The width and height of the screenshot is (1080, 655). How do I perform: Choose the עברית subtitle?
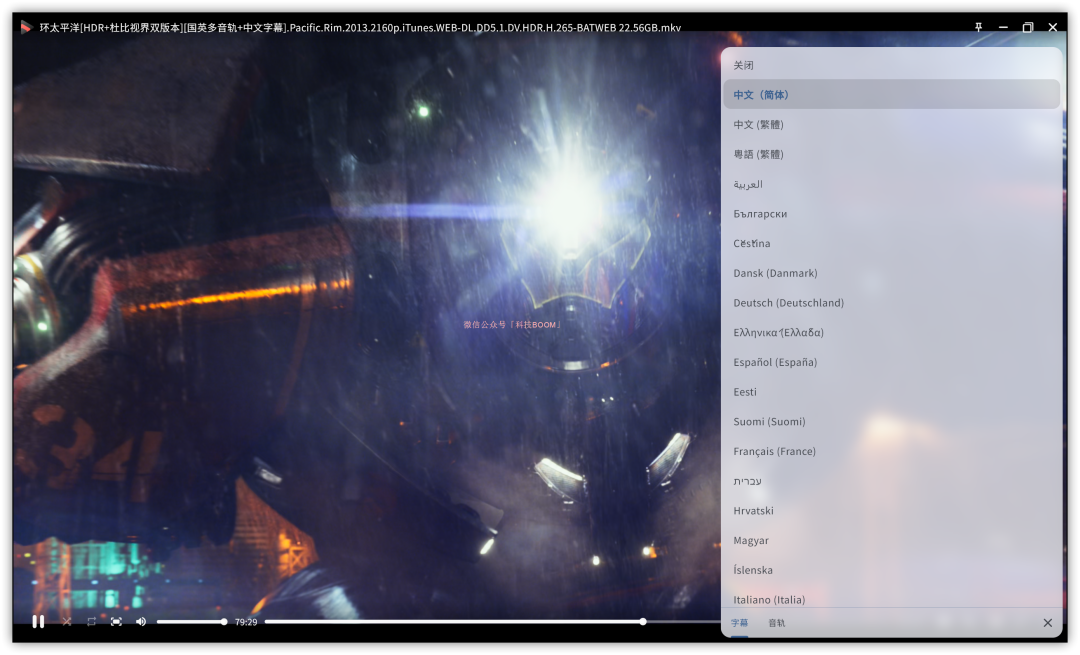891,481
